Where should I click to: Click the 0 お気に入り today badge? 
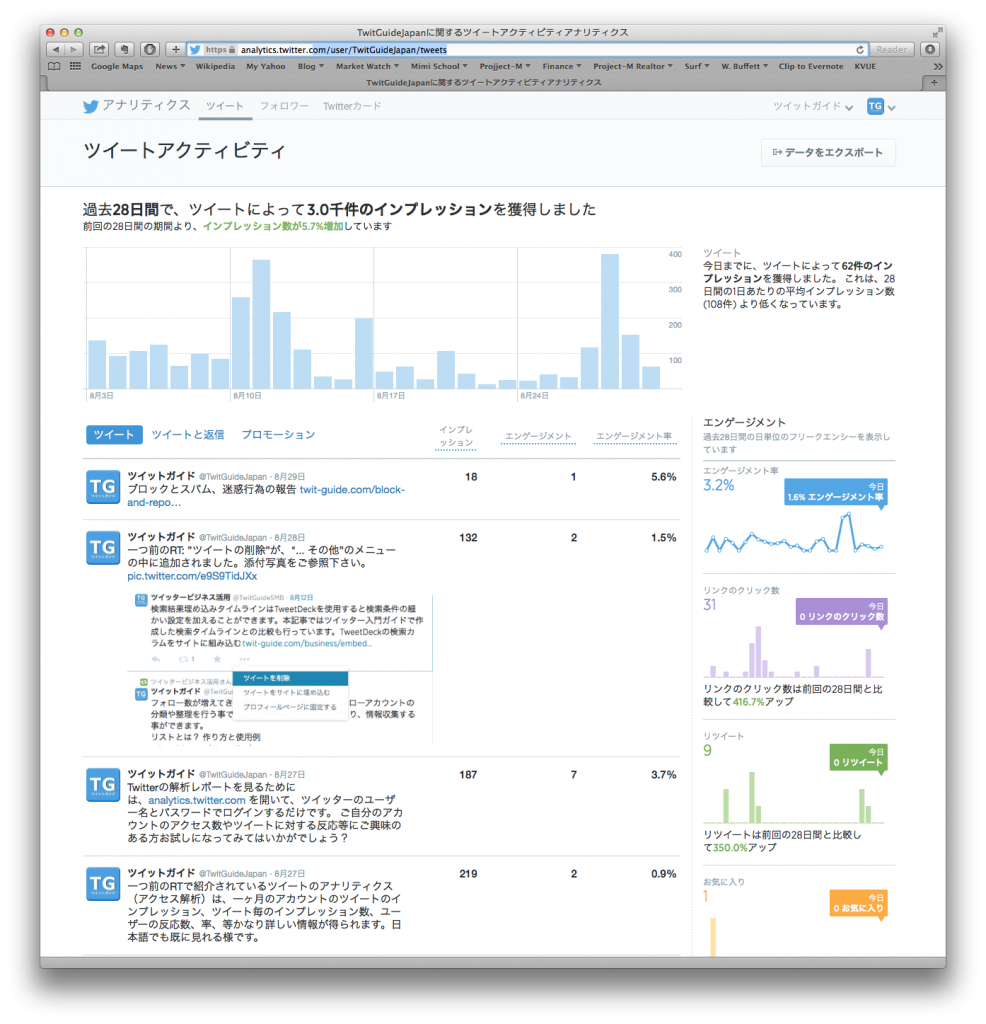pos(858,903)
